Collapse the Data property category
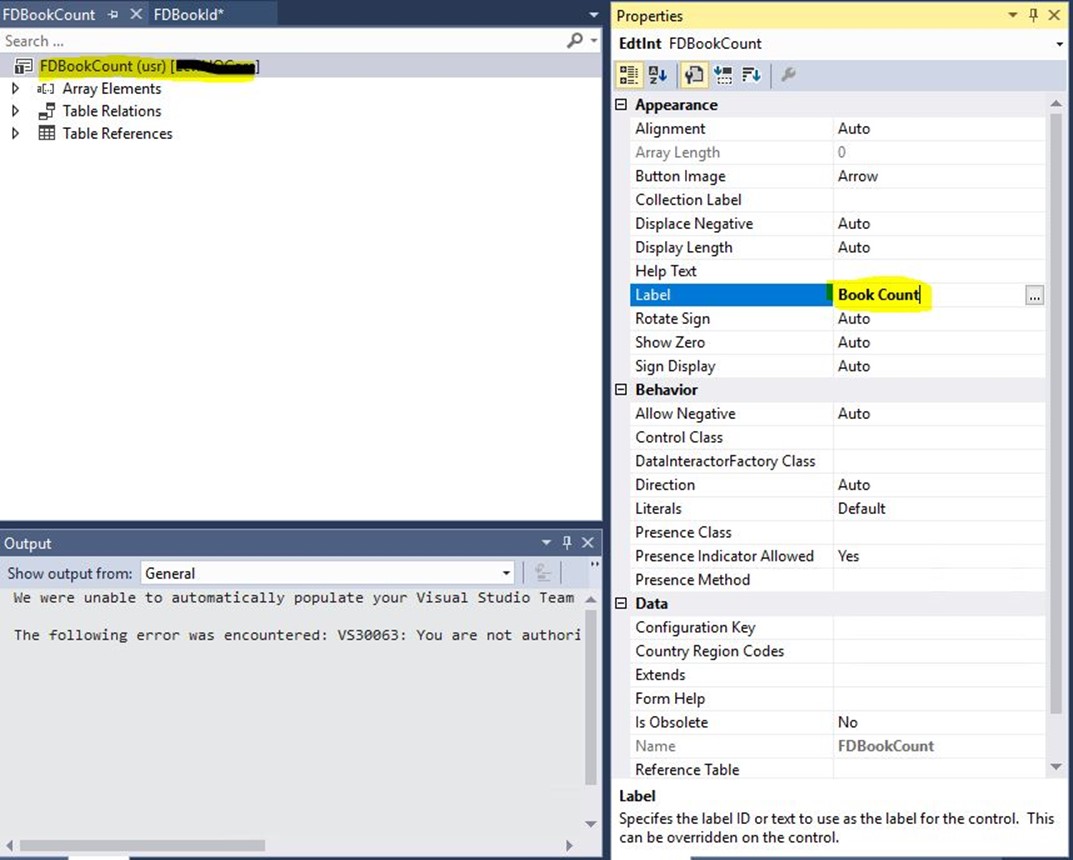This screenshot has height=860, width=1073. 622,604
